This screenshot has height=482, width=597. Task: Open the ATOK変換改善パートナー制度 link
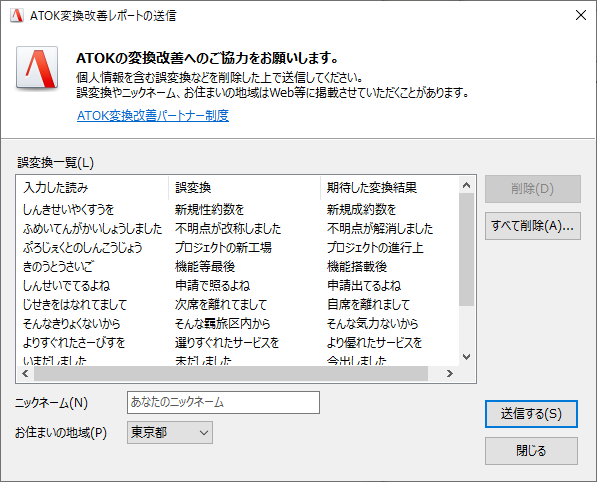click(153, 115)
